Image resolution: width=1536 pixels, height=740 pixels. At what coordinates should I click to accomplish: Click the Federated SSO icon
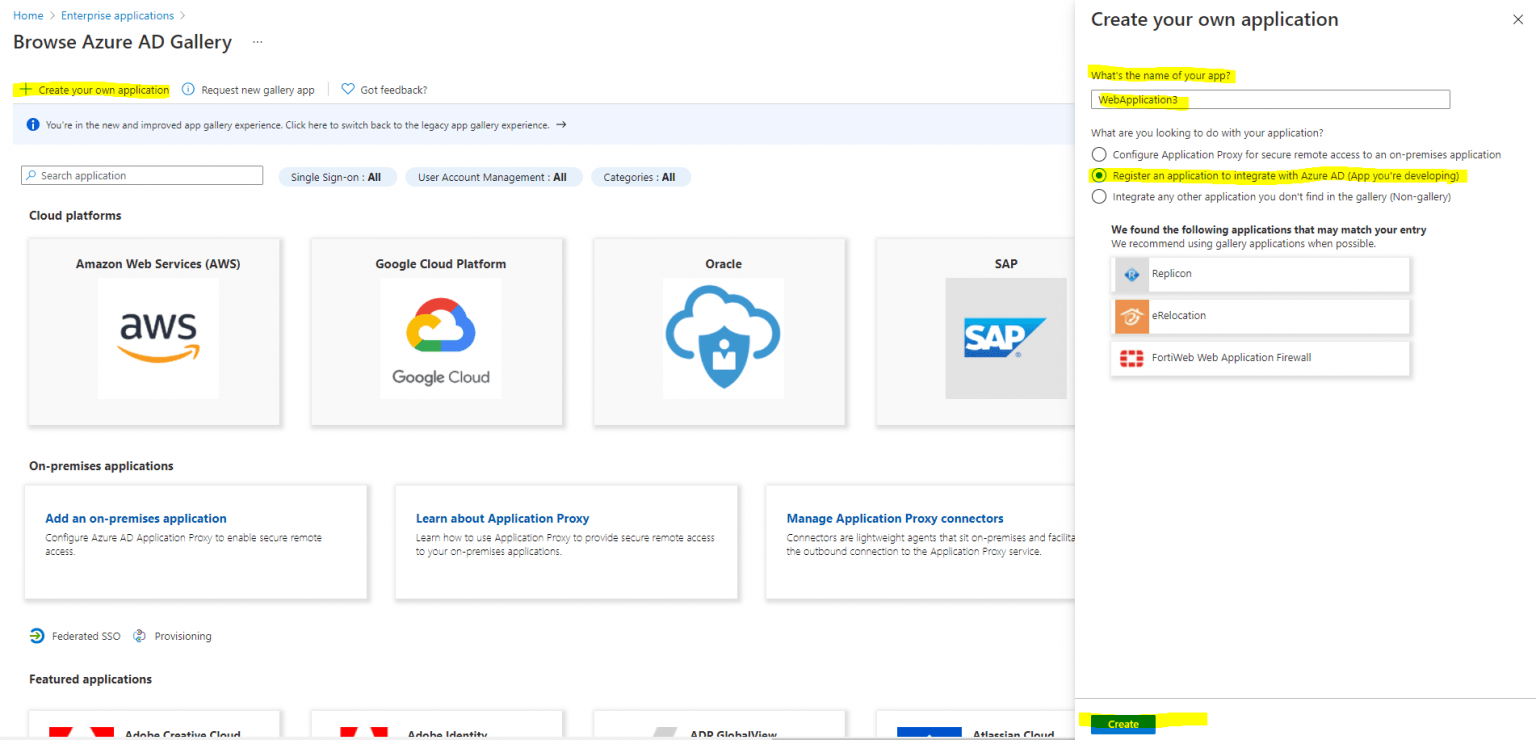[x=37, y=635]
